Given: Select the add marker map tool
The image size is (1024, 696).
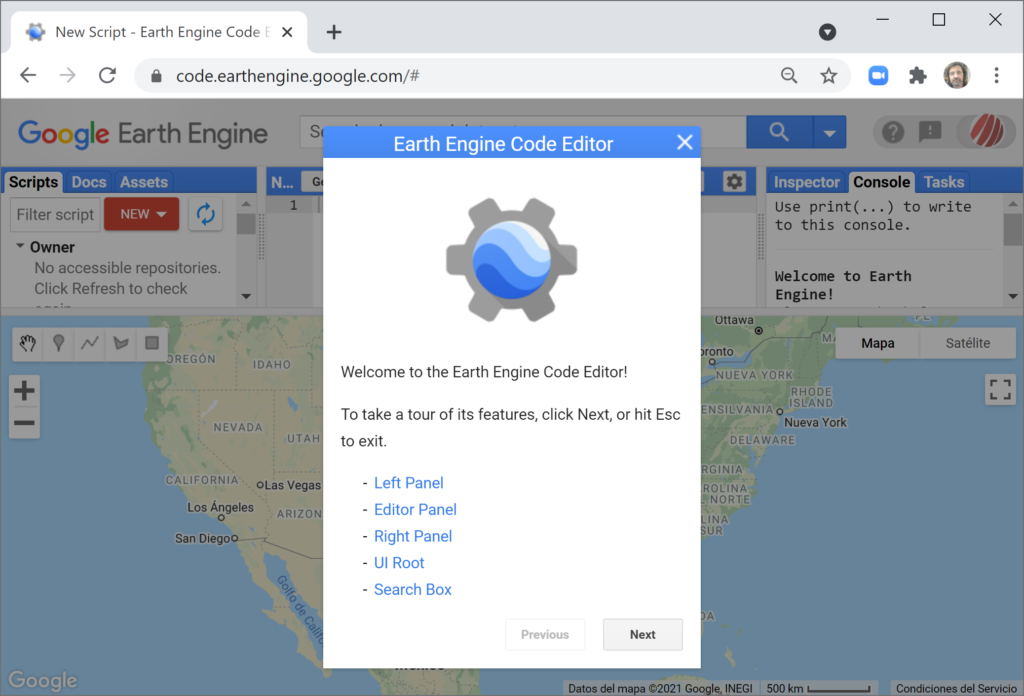Looking at the screenshot, I should click(x=59, y=343).
